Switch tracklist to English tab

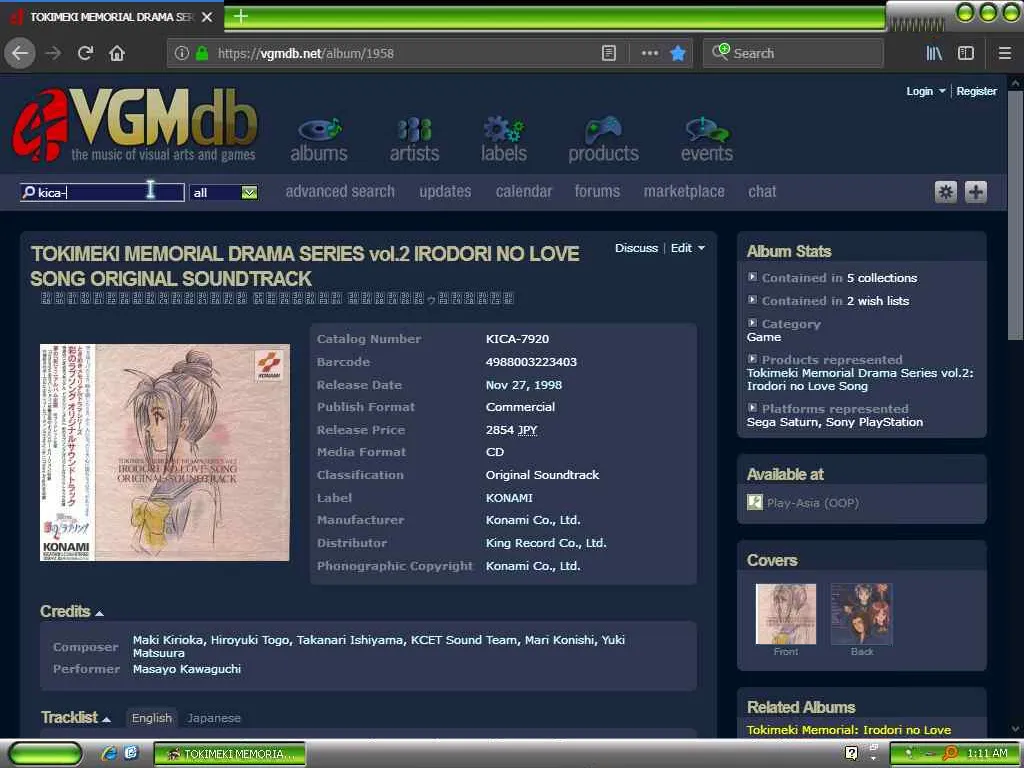[152, 718]
